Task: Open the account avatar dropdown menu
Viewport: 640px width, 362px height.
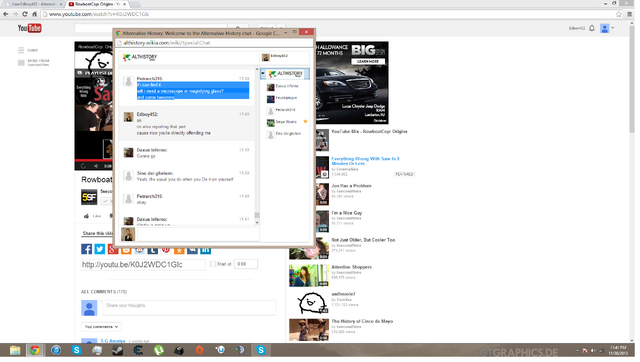Action: click(x=607, y=28)
